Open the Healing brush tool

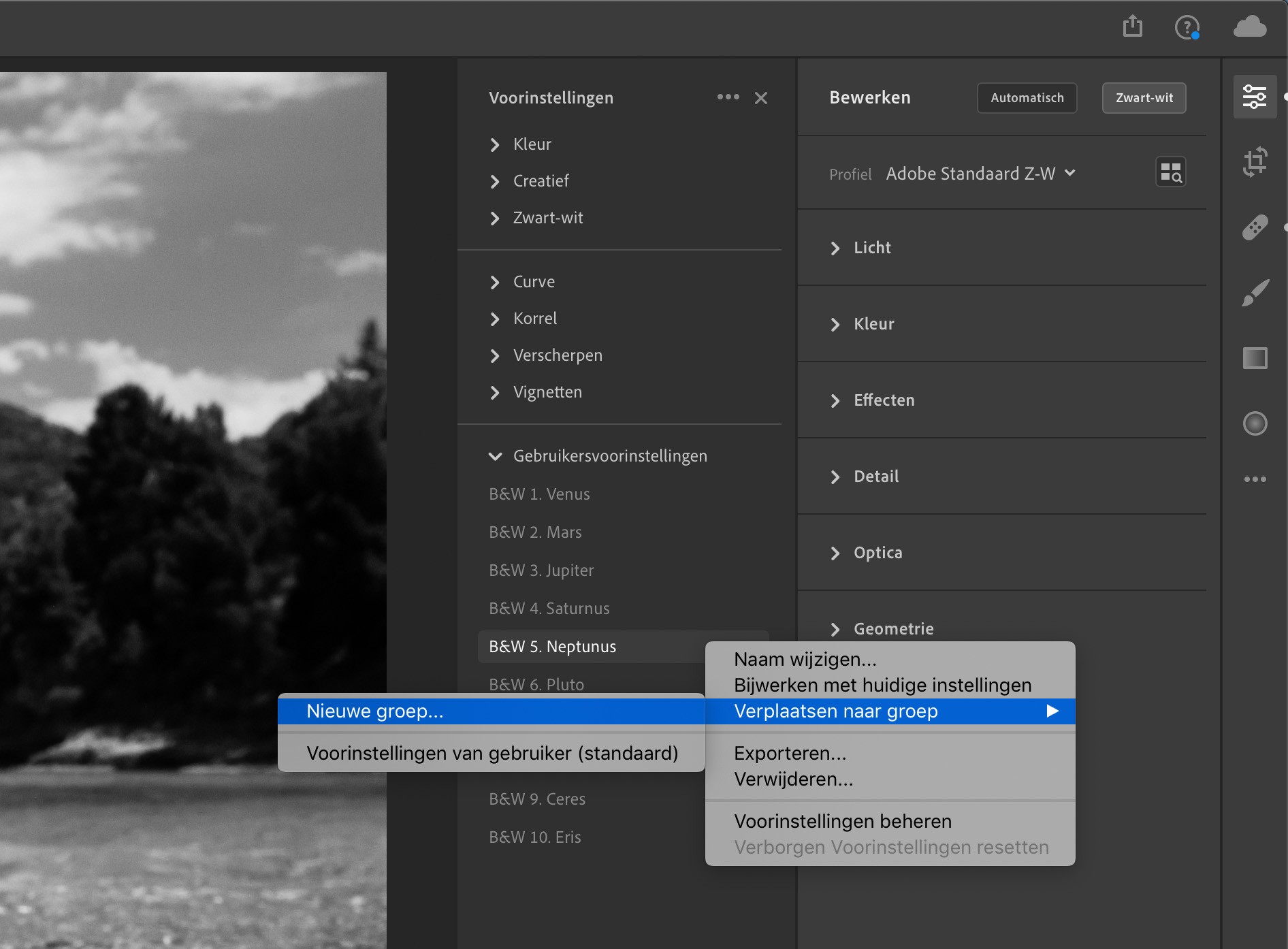coord(1256,227)
